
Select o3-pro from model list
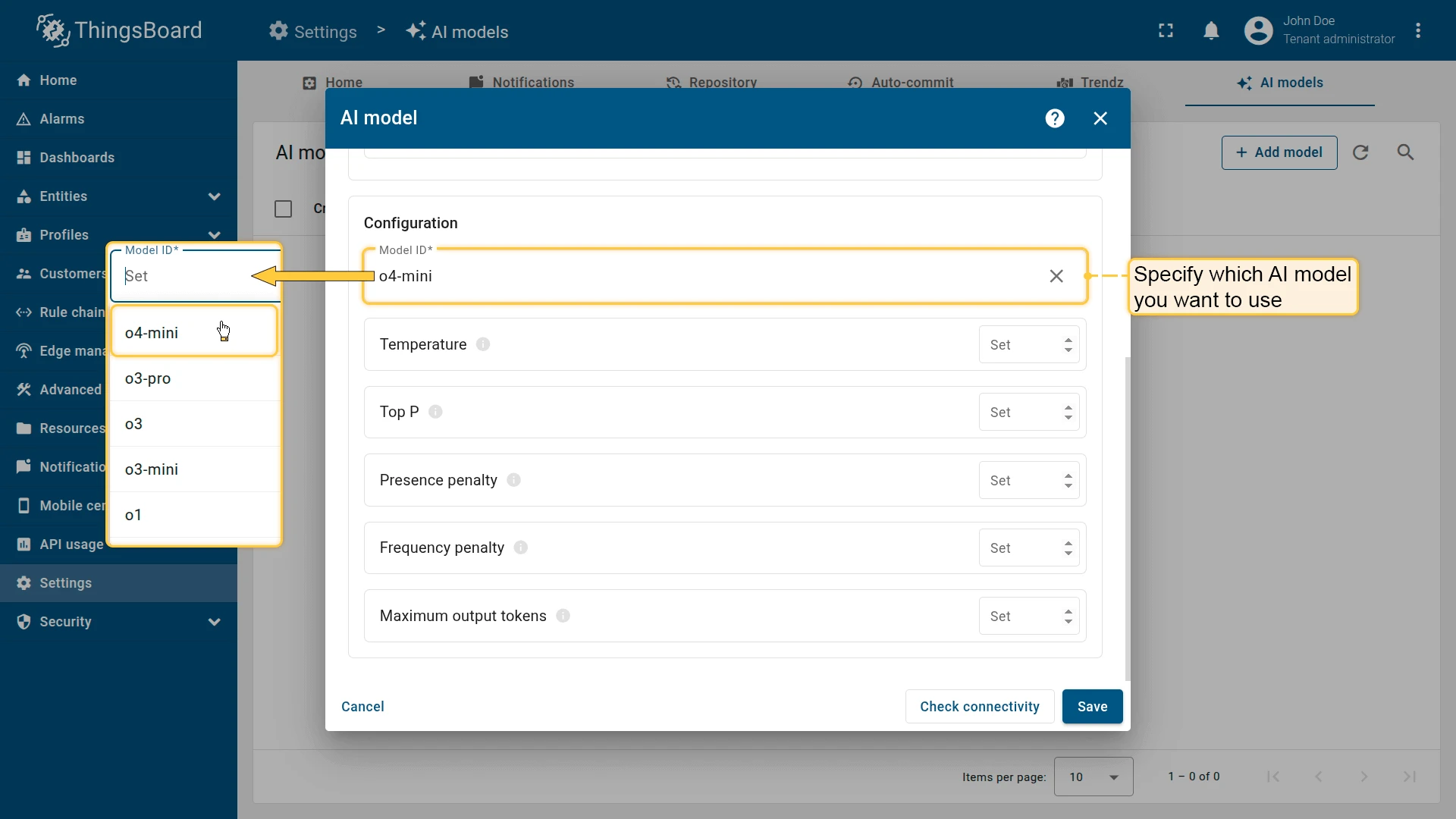coord(195,378)
